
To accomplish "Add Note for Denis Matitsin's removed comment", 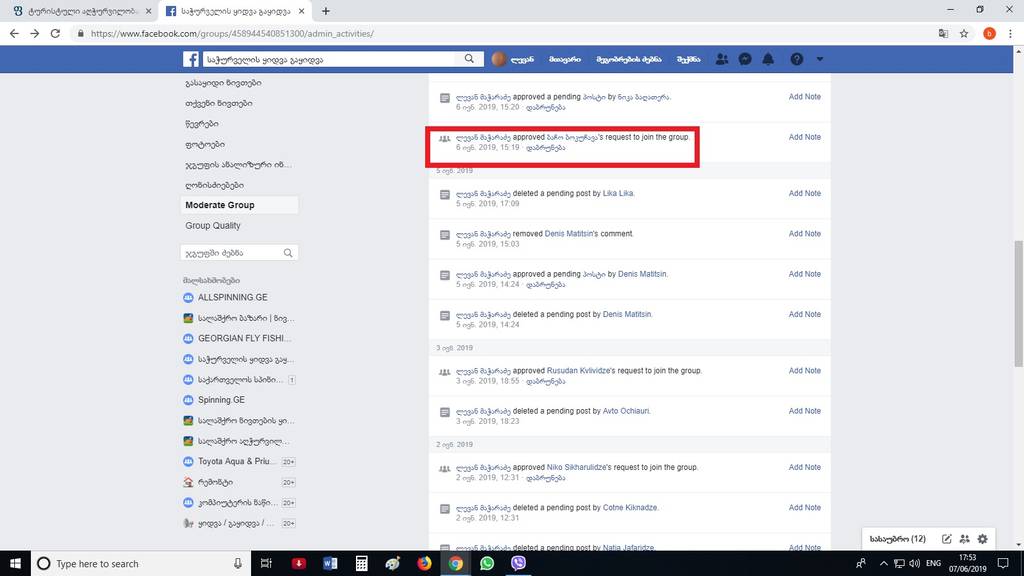I will 805,234.
